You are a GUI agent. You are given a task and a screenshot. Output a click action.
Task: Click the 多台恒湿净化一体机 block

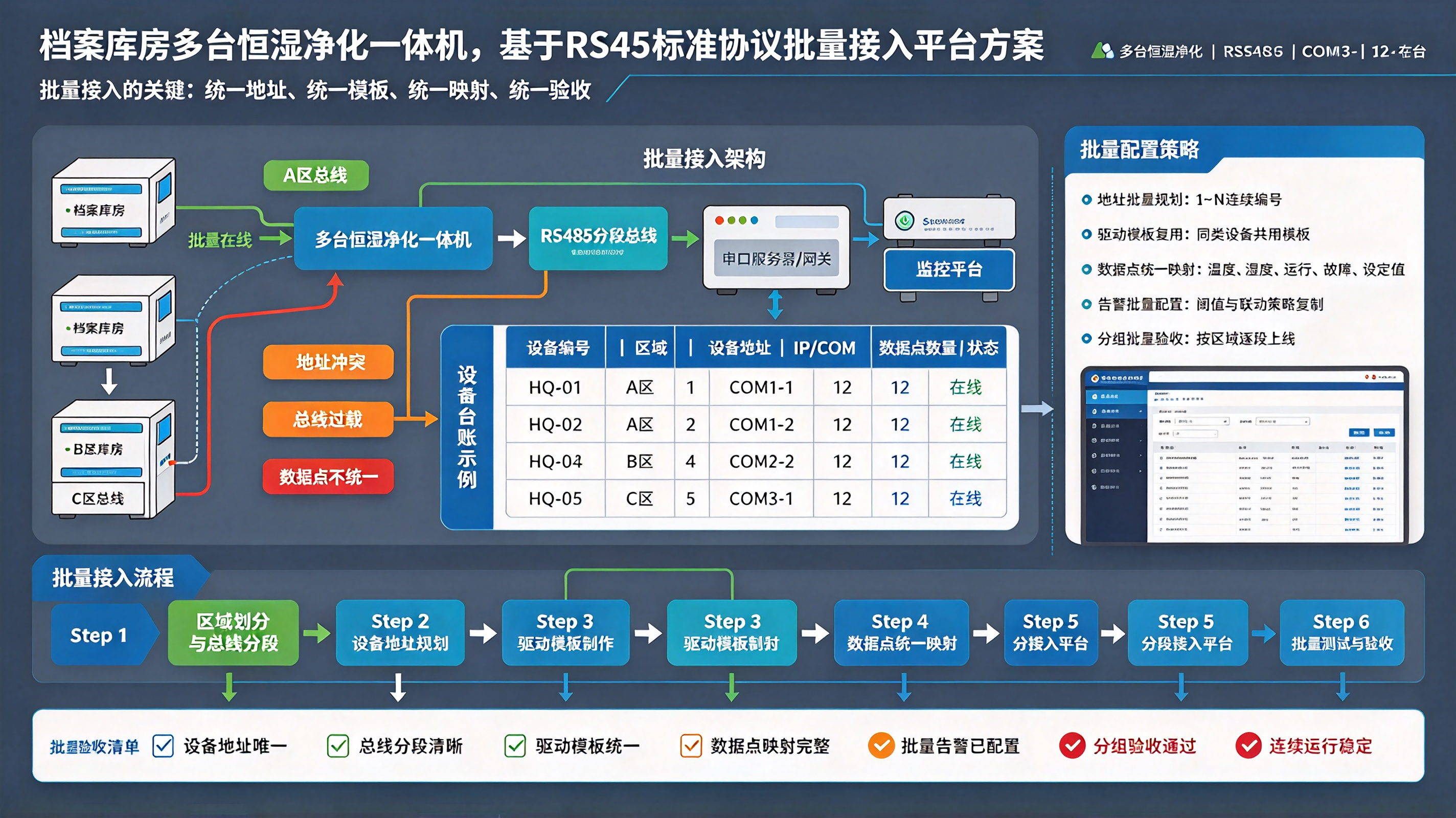coord(393,239)
